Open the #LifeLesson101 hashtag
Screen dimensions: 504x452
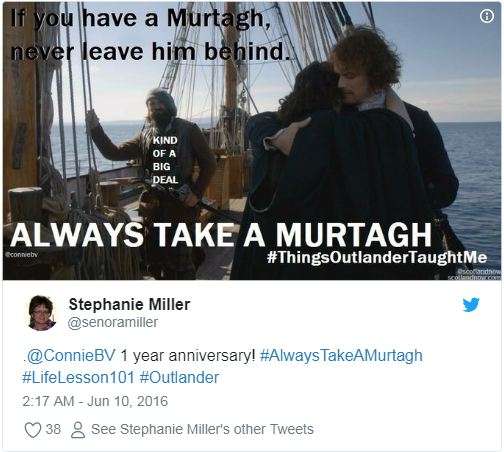[x=78, y=378]
